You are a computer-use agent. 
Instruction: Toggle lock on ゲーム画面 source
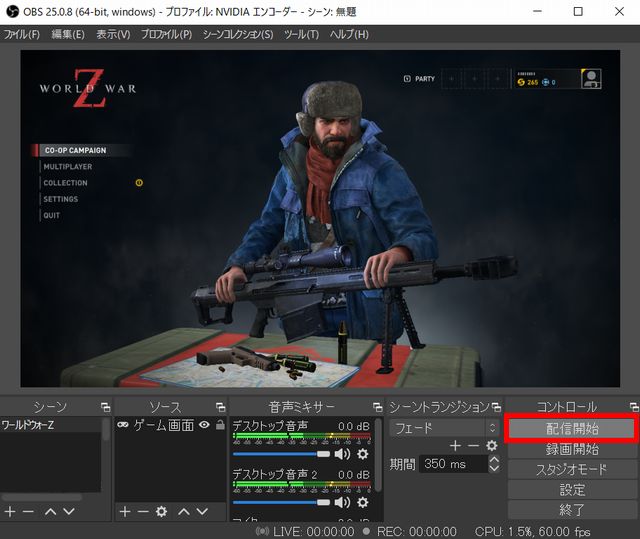pos(220,425)
